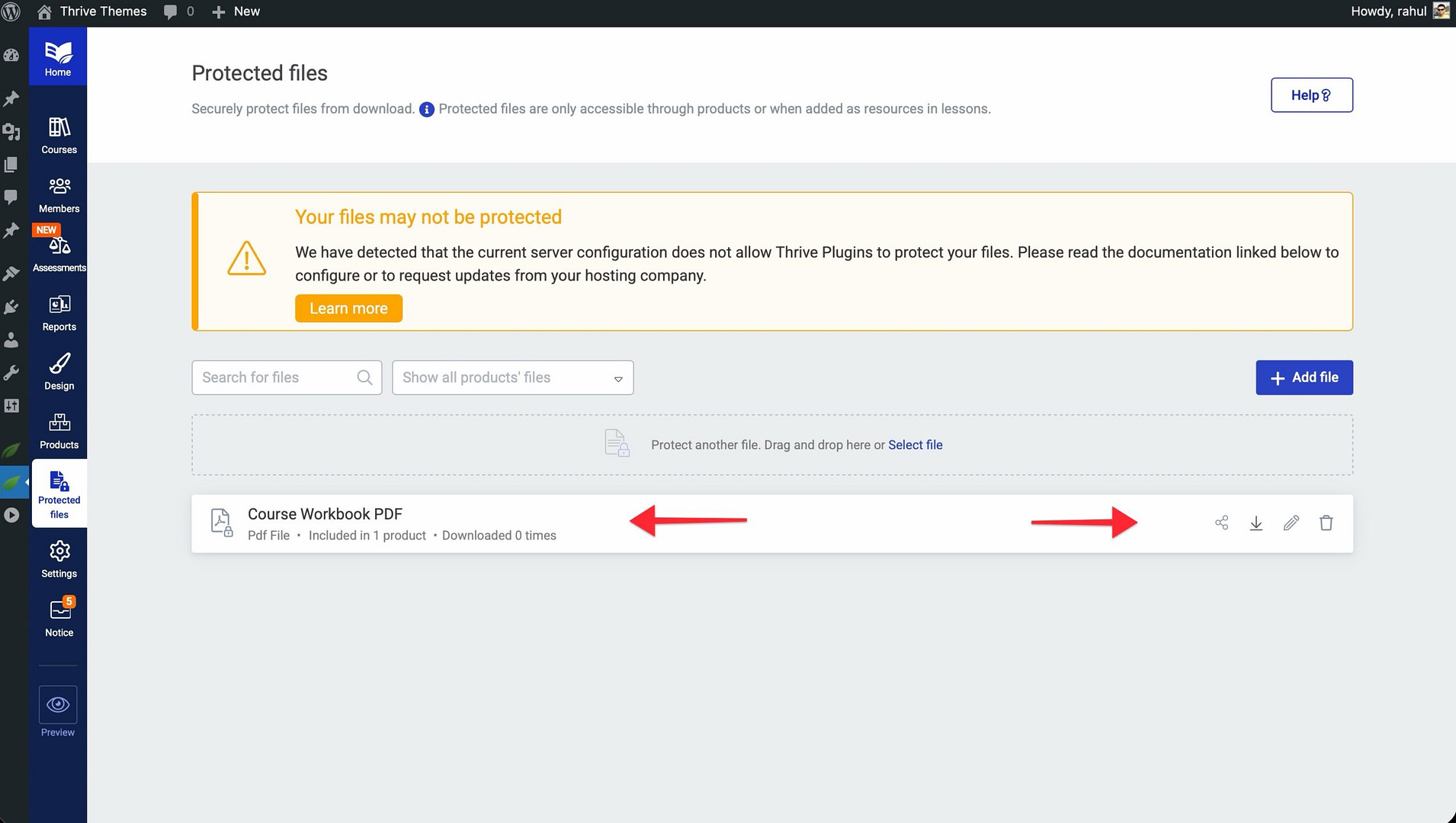Click the search magnifier icon

(364, 378)
